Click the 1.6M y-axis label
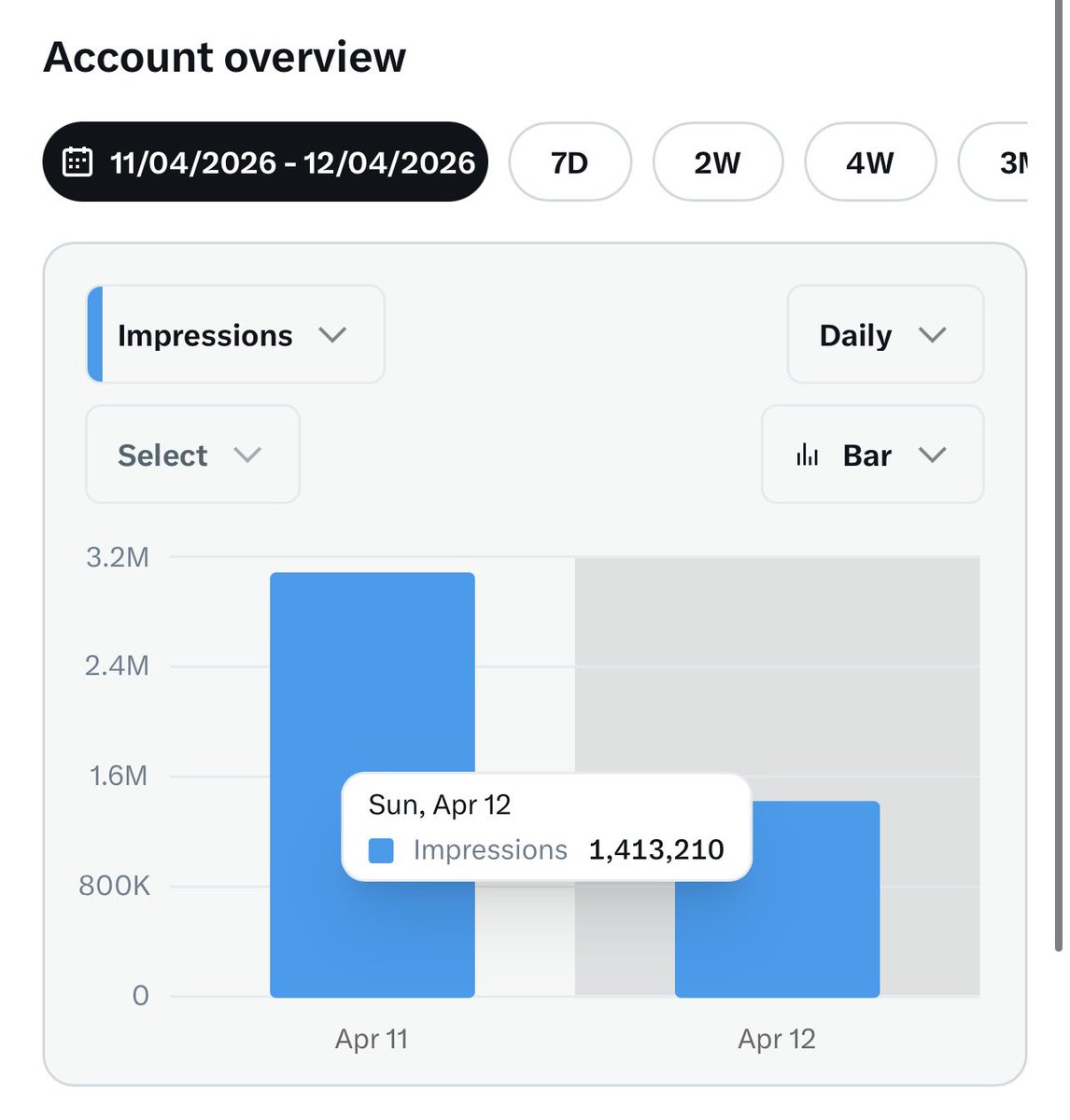The height and width of the screenshot is (1120, 1070). pyautogui.click(x=119, y=776)
